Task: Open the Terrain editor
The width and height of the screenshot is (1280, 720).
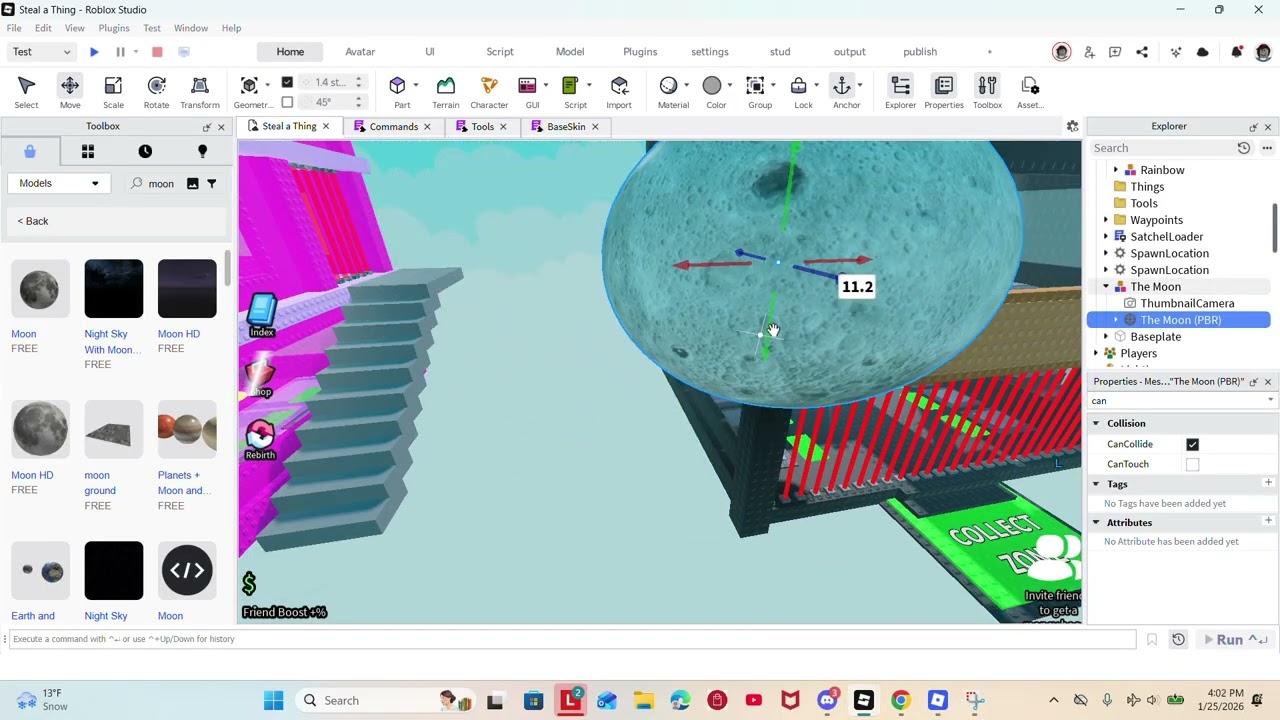Action: click(x=446, y=92)
